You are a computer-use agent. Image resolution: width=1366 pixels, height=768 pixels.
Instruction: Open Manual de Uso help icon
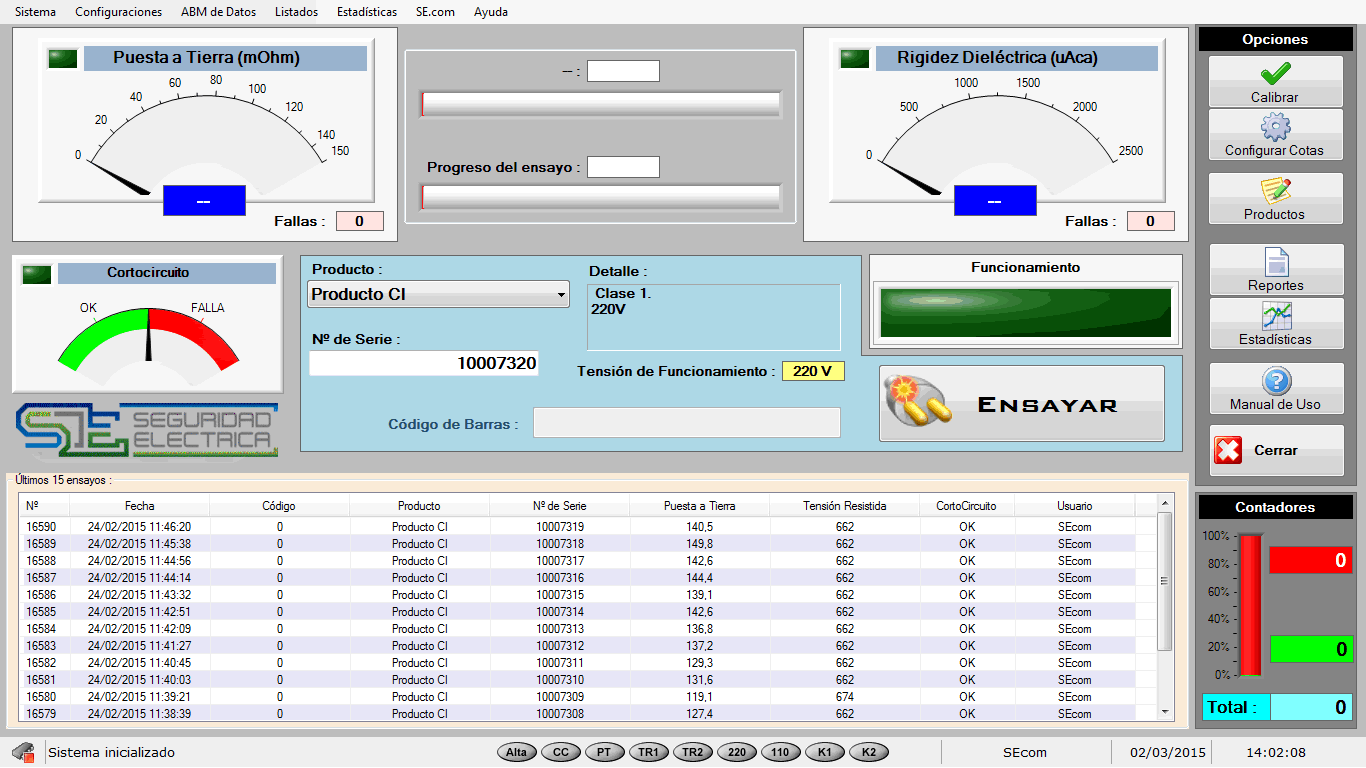point(1276,381)
